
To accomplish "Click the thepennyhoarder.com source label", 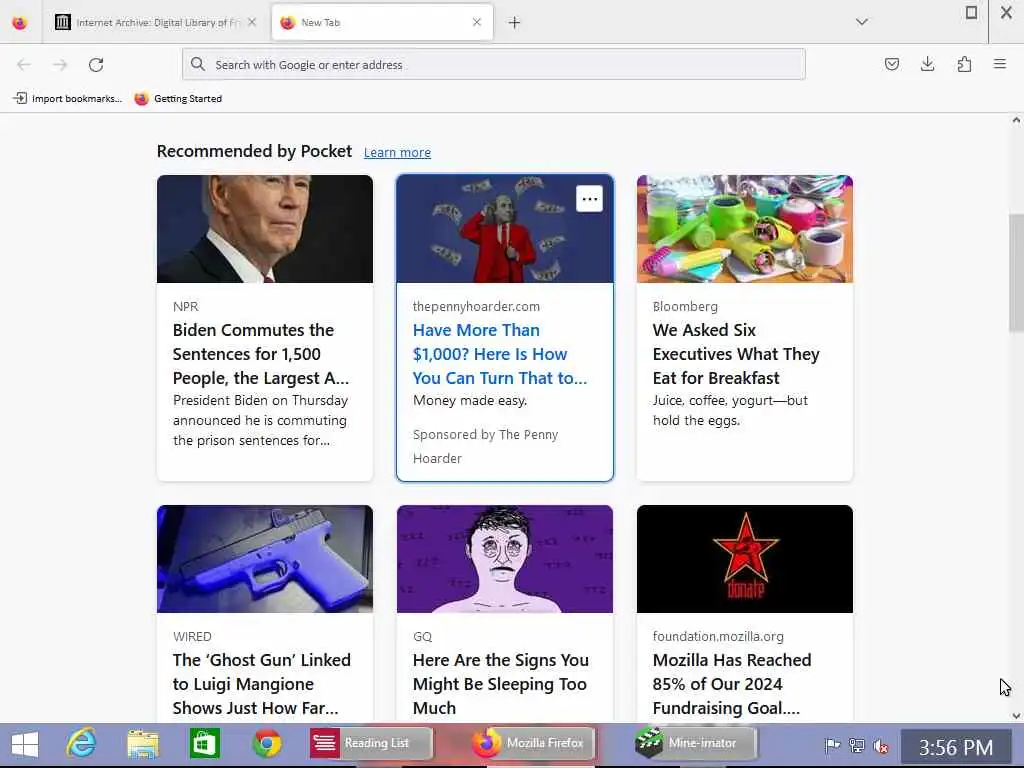I will coord(476,306).
